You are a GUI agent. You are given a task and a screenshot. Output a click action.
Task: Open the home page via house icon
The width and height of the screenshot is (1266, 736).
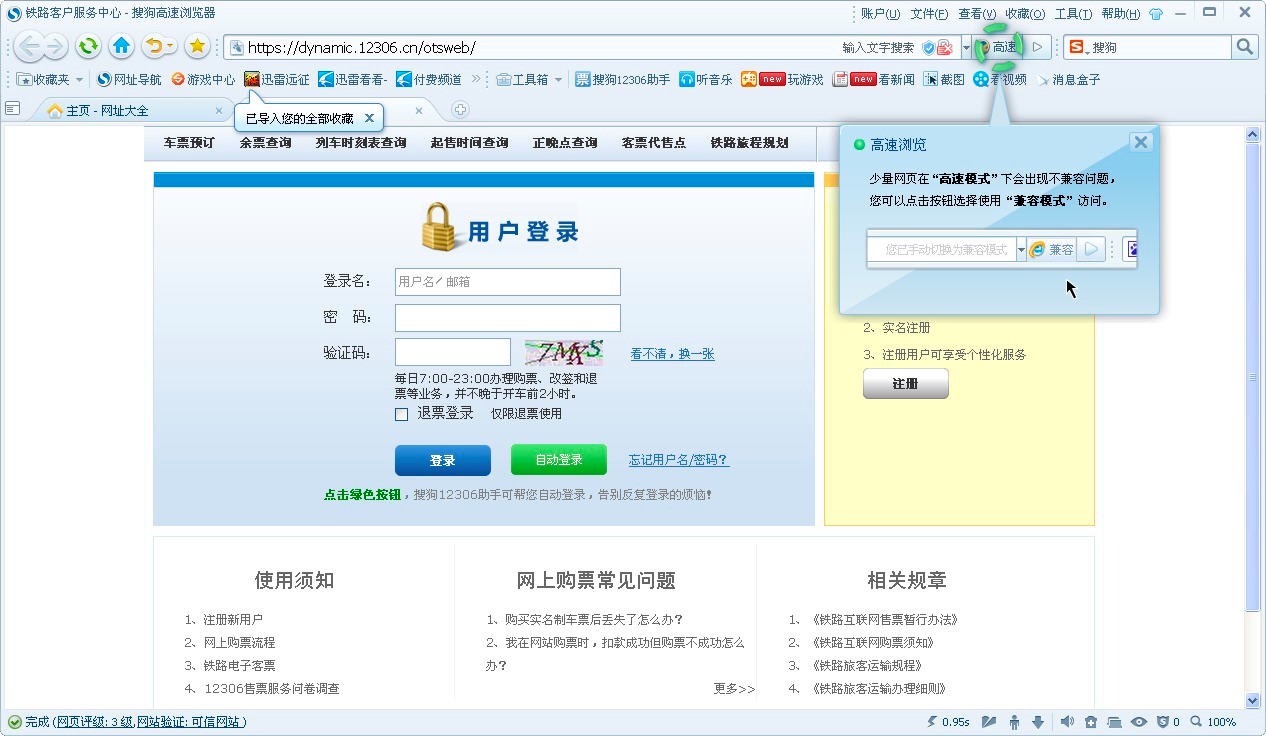click(122, 46)
